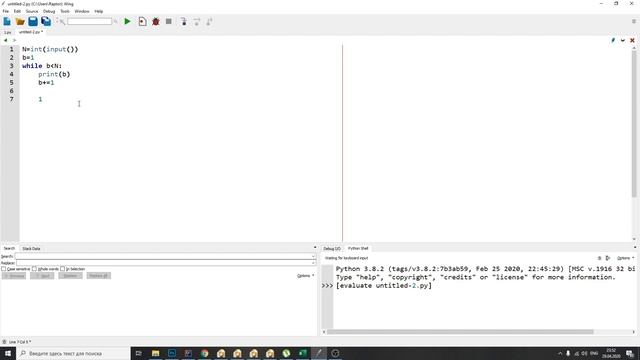The height and width of the screenshot is (360, 640).
Task: Open the Debug menu
Action: pos(49,11)
